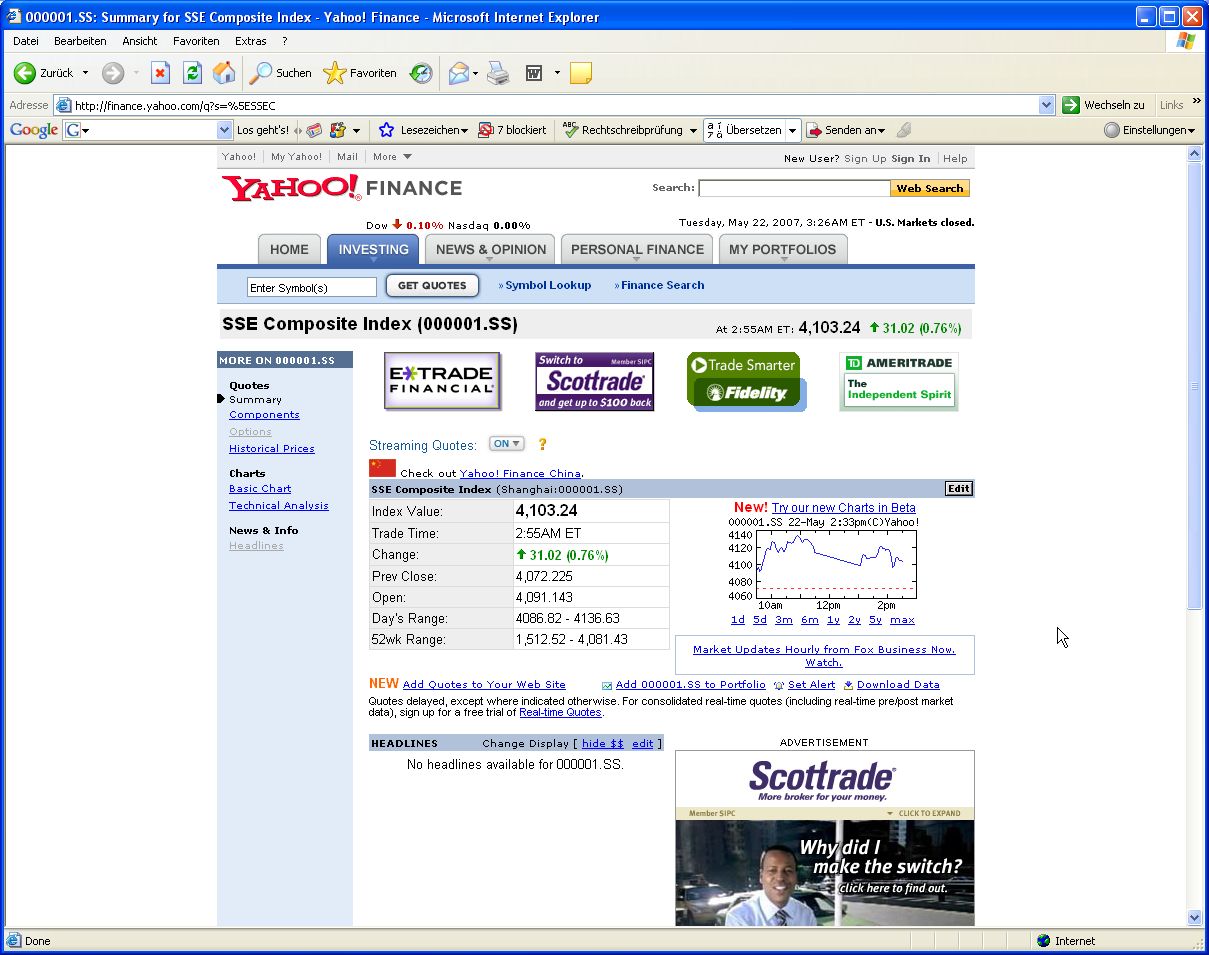Open the Historical Prices link
The height and width of the screenshot is (955, 1209).
click(272, 449)
